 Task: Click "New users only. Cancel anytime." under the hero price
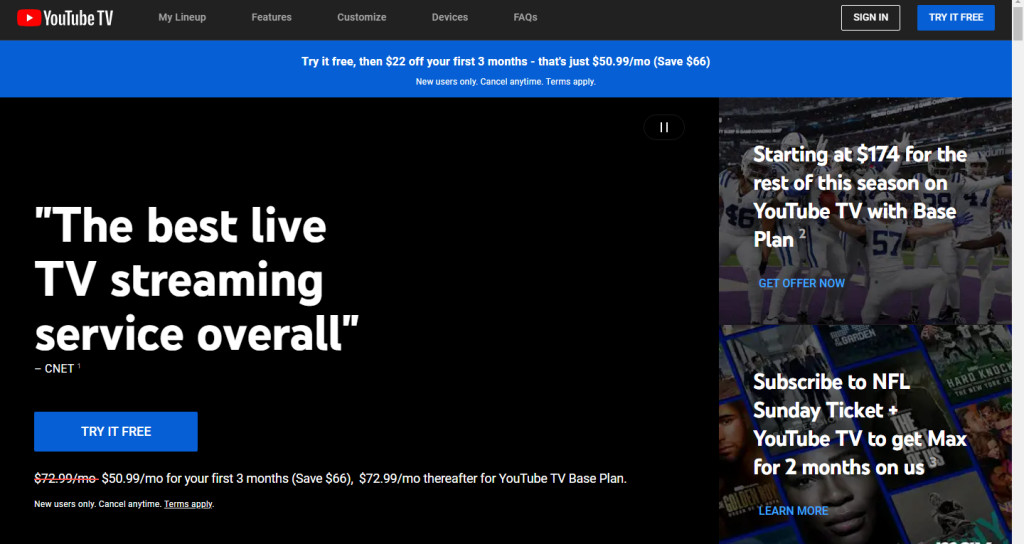[97, 504]
